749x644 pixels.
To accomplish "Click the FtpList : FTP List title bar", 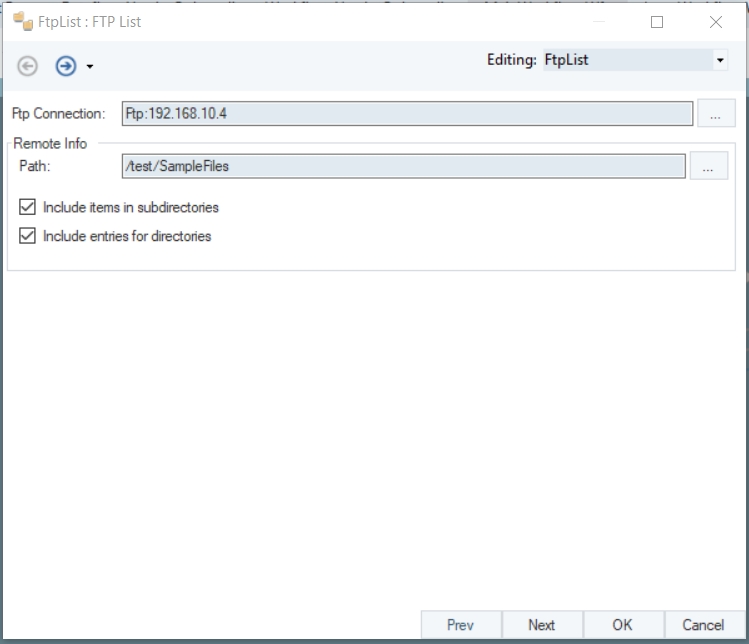I will point(300,21).
